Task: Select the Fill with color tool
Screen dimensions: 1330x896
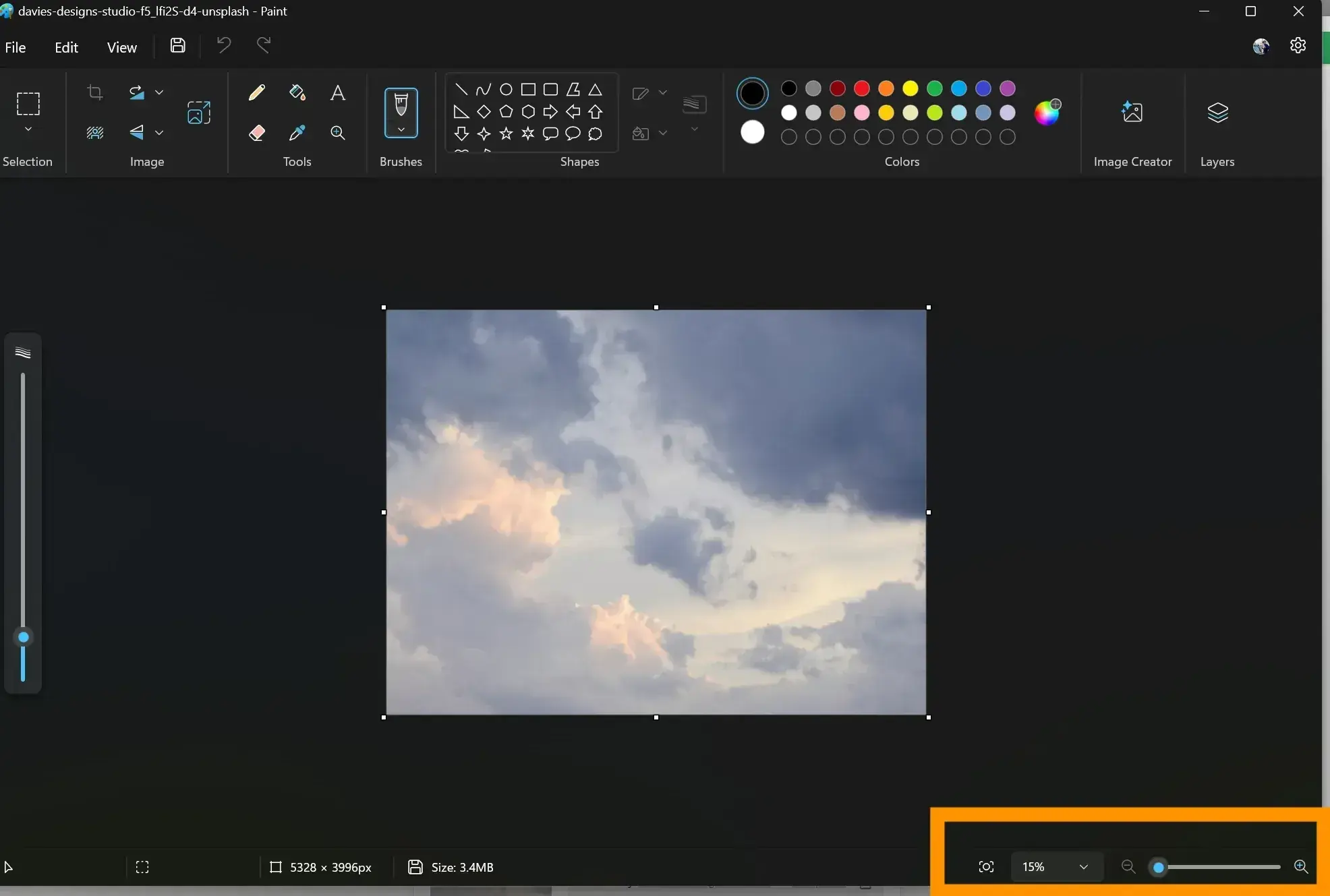Action: coord(297,92)
